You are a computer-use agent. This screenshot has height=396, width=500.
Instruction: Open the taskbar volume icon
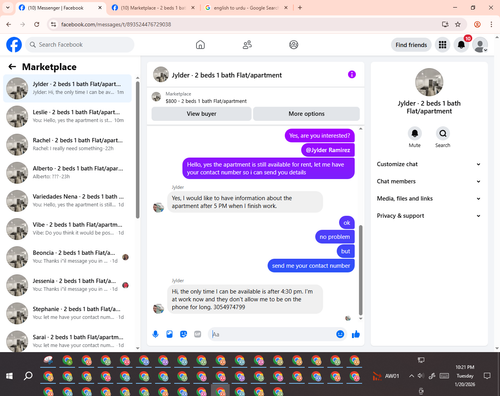tap(421, 376)
